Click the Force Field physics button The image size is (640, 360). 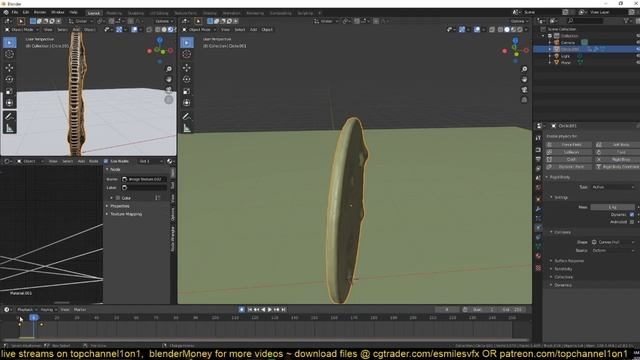click(569, 145)
